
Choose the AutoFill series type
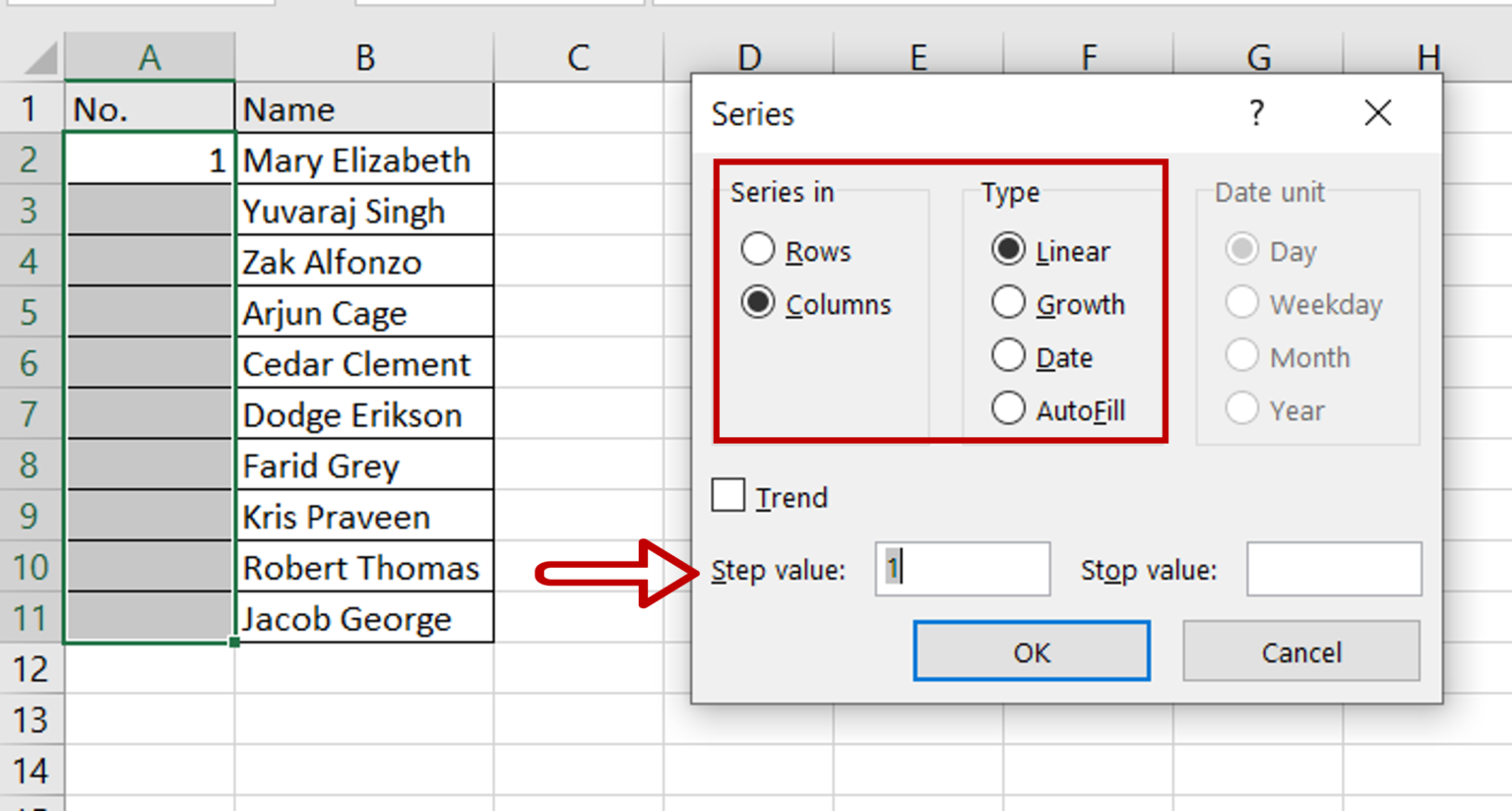pos(1009,408)
